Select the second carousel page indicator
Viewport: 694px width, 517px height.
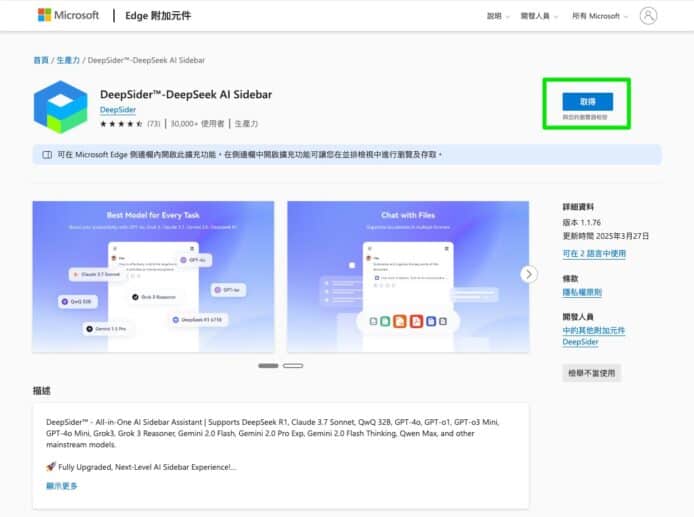coord(293,366)
